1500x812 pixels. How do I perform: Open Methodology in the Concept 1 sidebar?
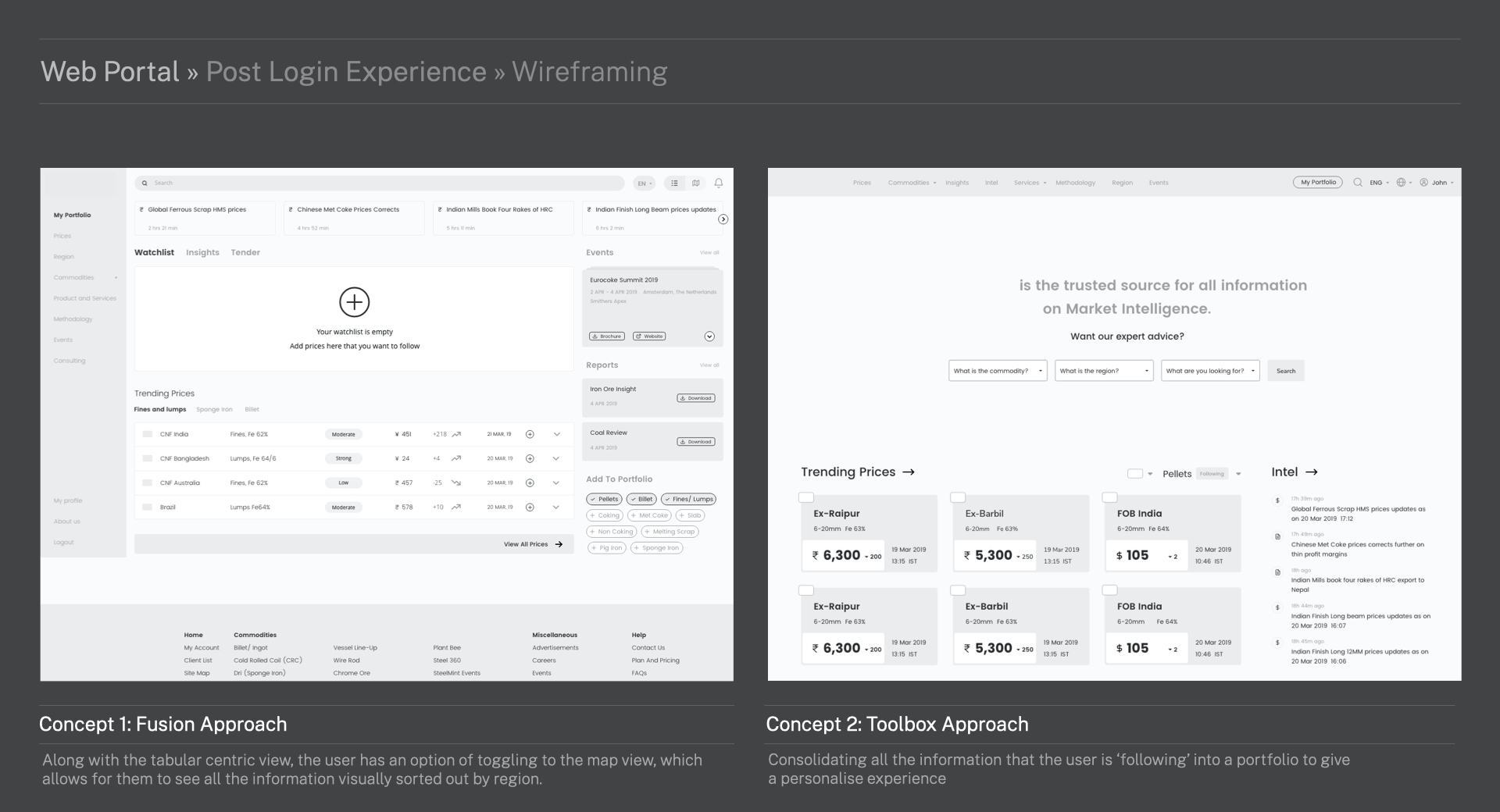(73, 319)
